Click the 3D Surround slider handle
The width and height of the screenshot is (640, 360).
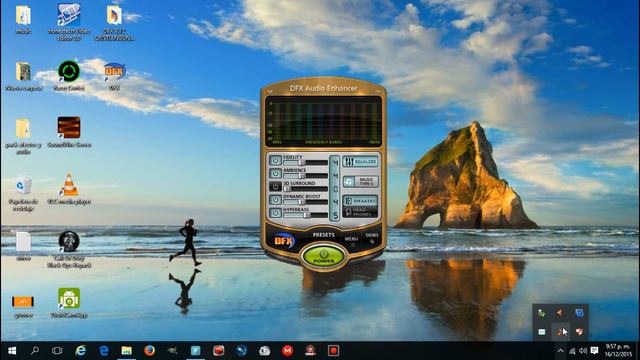pos(287,189)
